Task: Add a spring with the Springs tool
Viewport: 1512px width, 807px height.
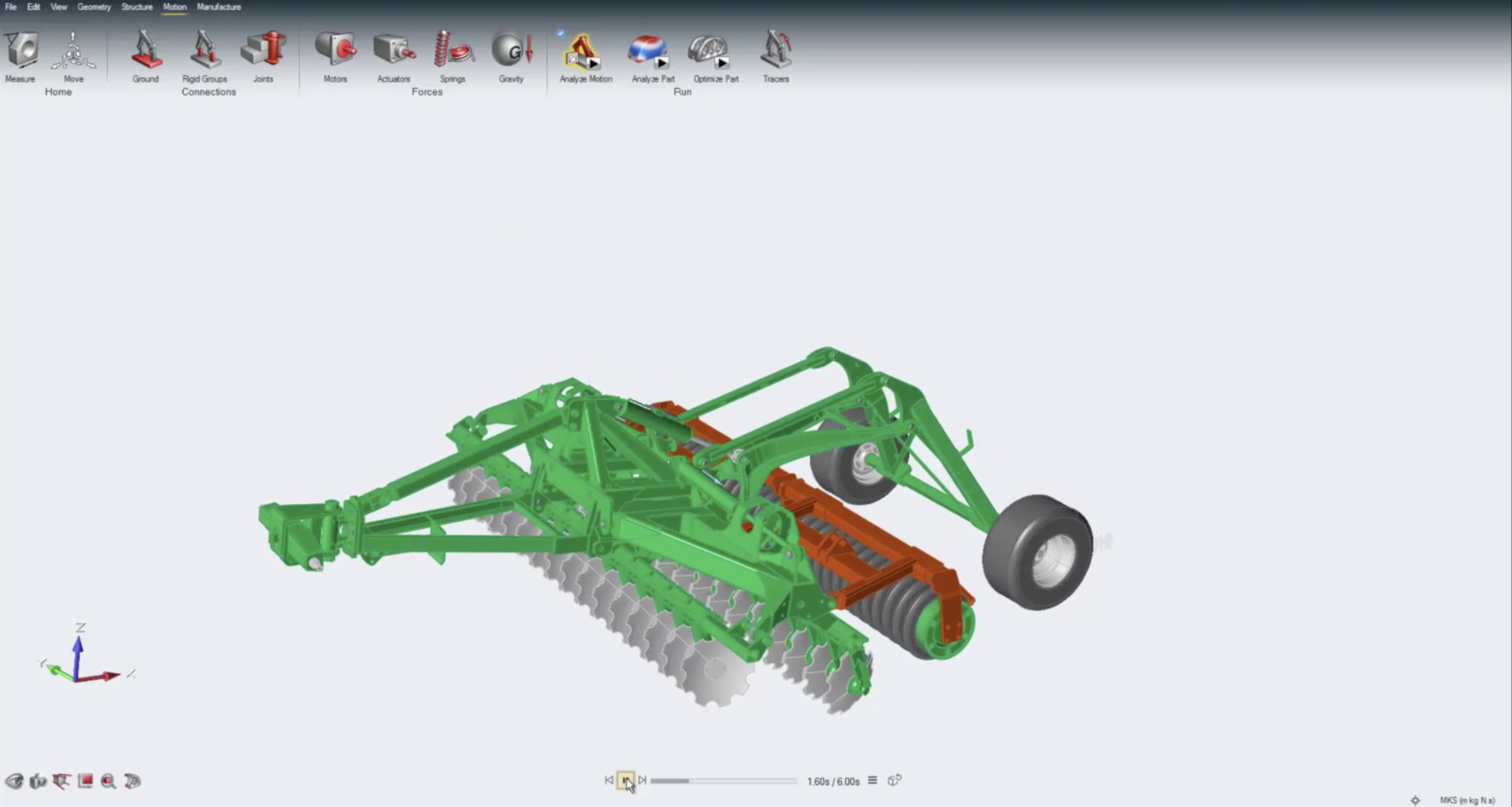Action: pyautogui.click(x=453, y=51)
